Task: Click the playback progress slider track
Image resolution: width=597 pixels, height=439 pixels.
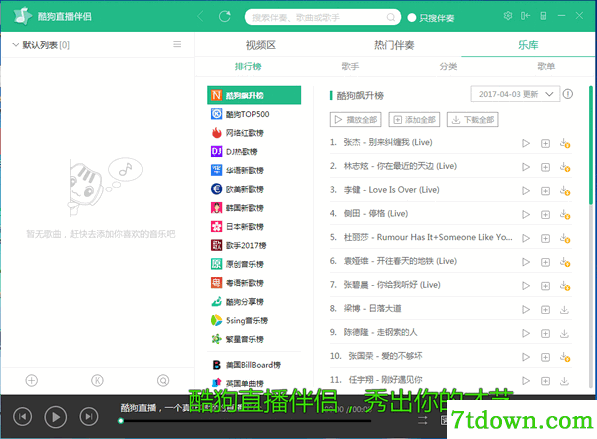Action: (246, 421)
